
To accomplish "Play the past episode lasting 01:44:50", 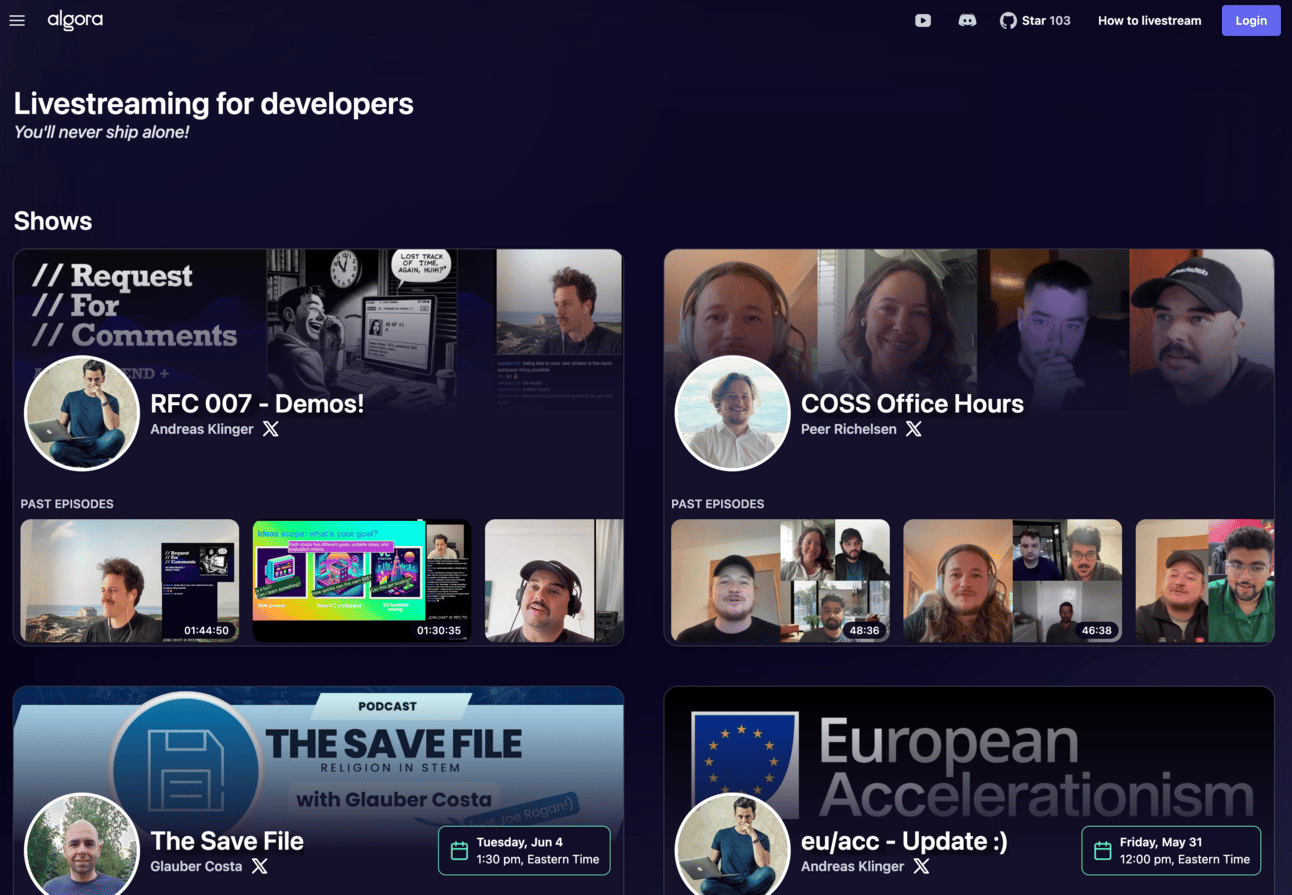I will click(x=130, y=580).
